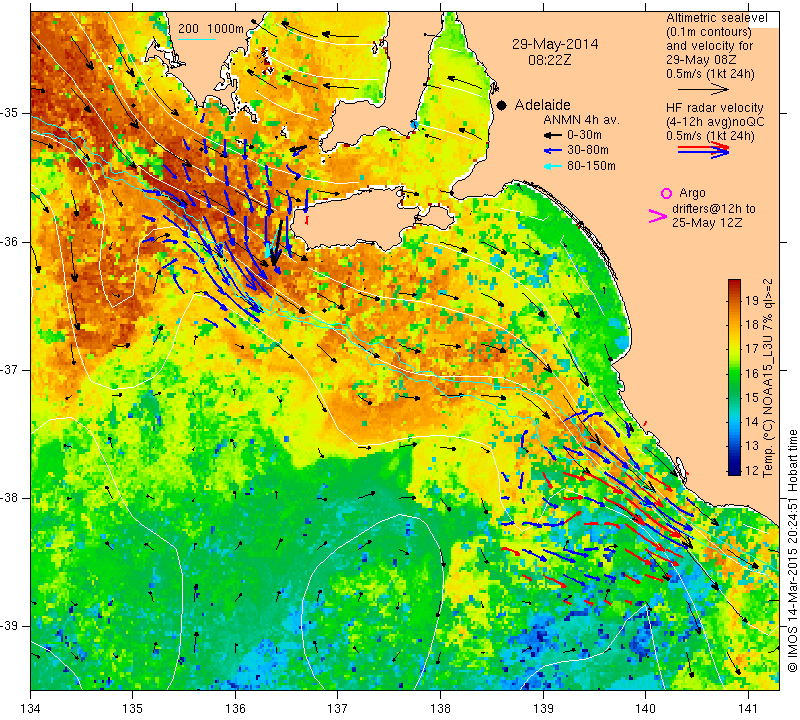The width and height of the screenshot is (800, 720).
Task: Click the black Adelaide city marker dot
Action: point(502,105)
